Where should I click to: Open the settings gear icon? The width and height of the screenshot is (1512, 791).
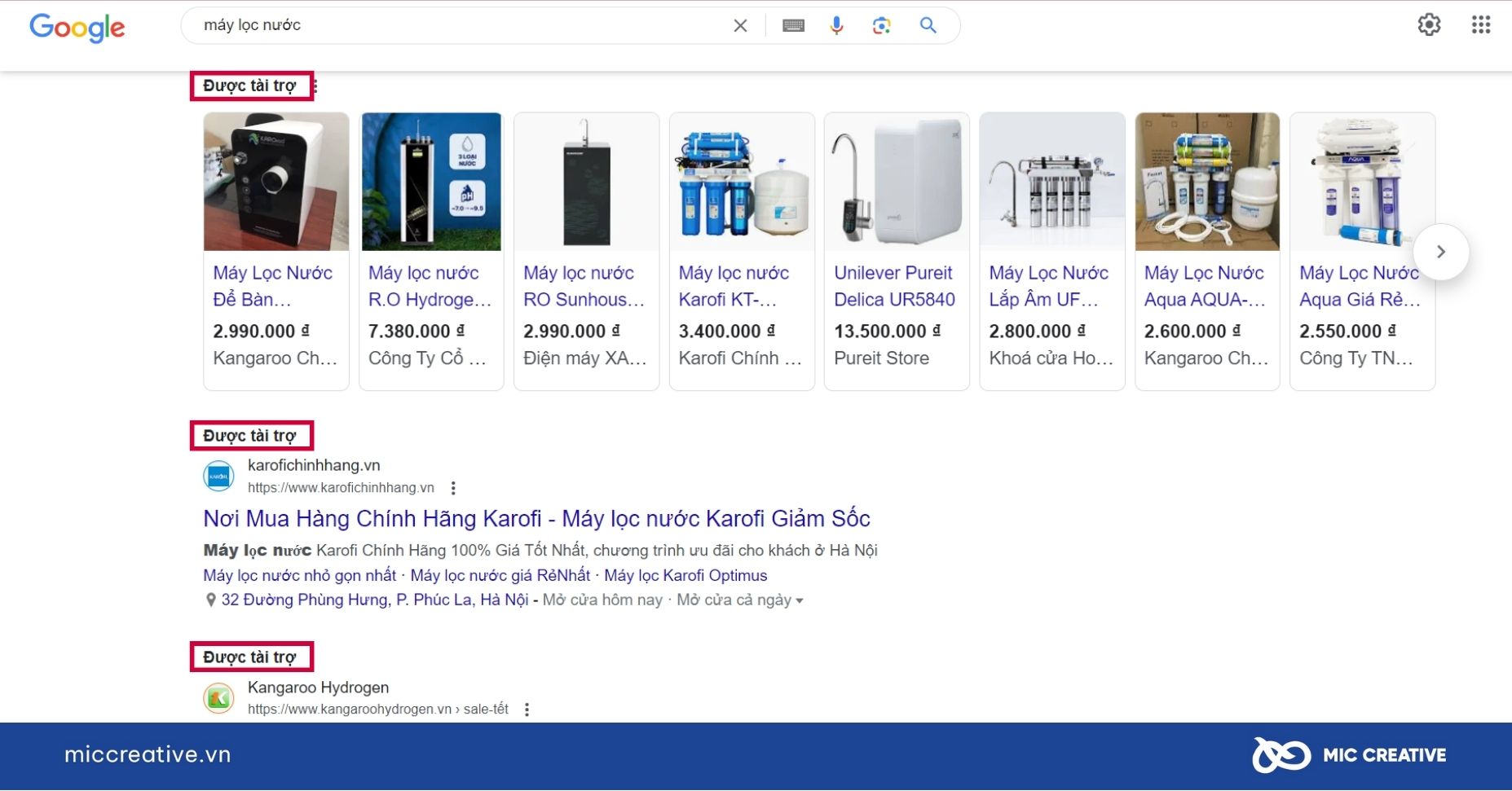[1429, 24]
